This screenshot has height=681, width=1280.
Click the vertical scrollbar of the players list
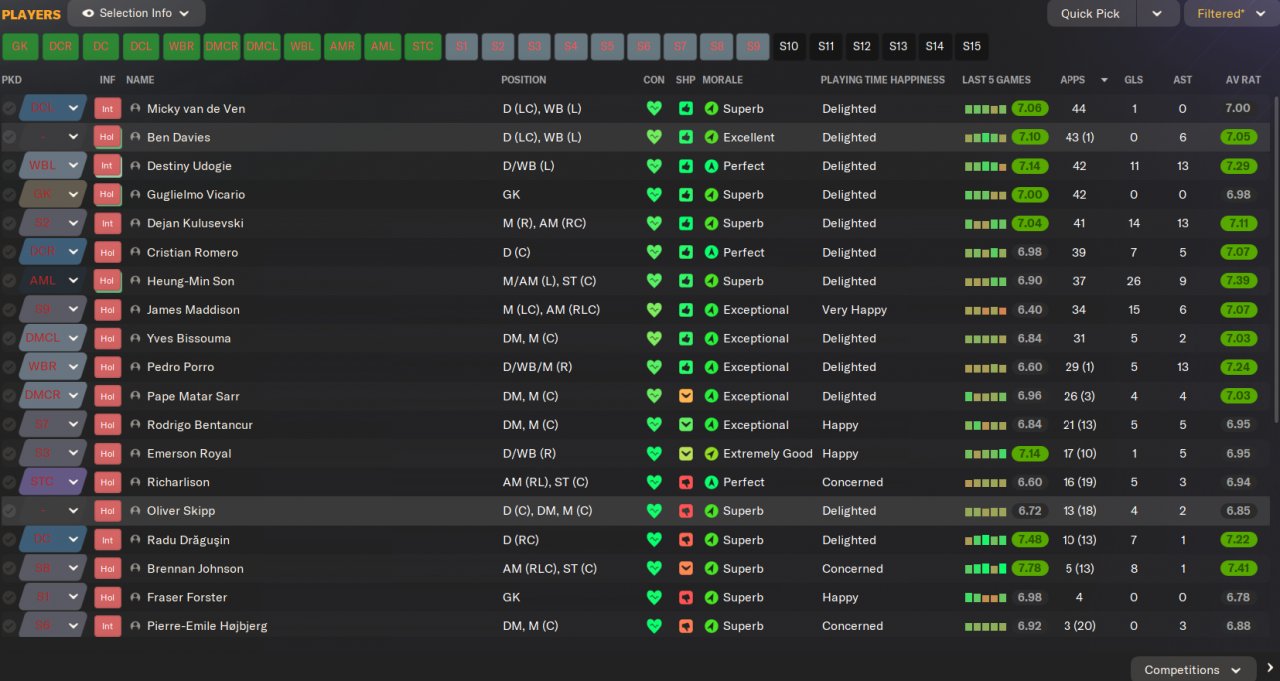click(x=1275, y=258)
